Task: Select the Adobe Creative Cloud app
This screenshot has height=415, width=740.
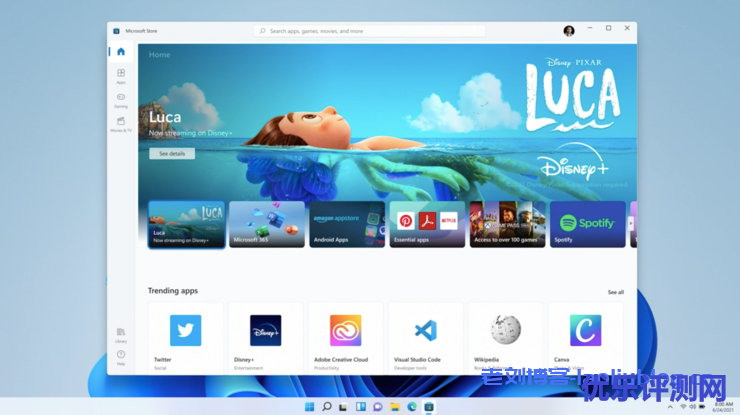Action: coord(345,336)
